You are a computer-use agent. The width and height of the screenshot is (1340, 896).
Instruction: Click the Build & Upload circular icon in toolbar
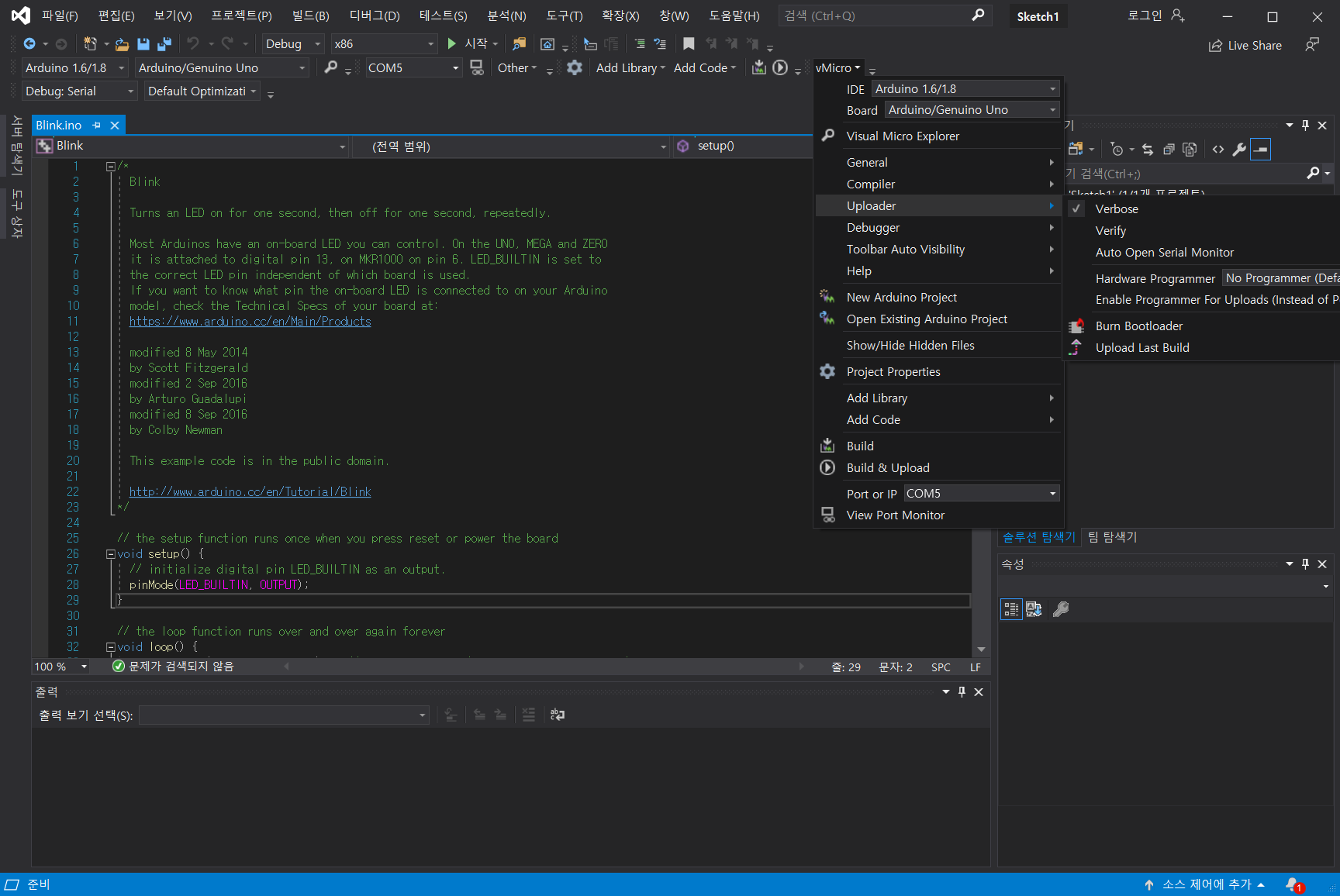coord(780,67)
